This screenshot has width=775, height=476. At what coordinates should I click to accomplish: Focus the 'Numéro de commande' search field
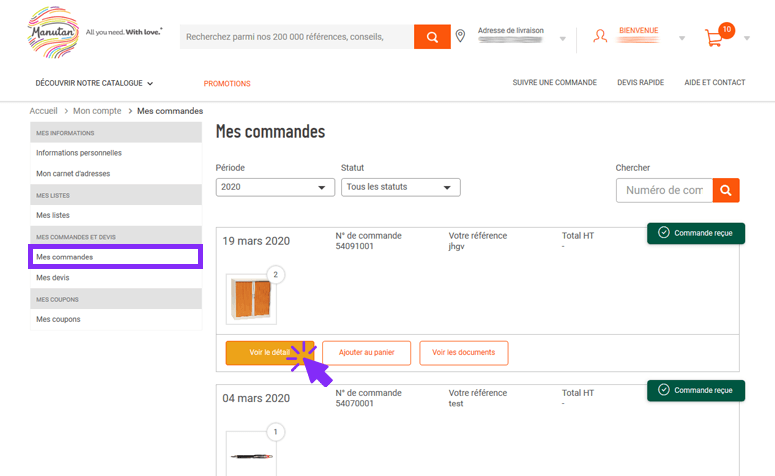[x=664, y=190]
